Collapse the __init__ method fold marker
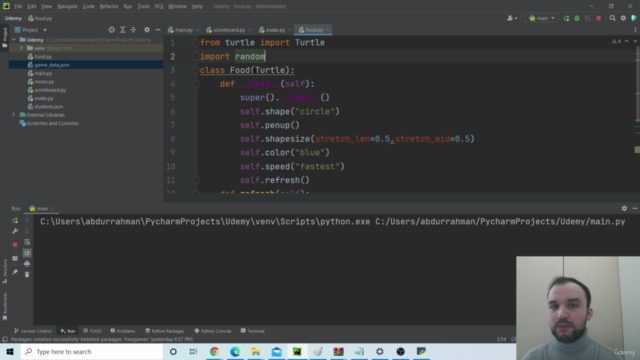The image size is (640, 360). click(x=196, y=84)
